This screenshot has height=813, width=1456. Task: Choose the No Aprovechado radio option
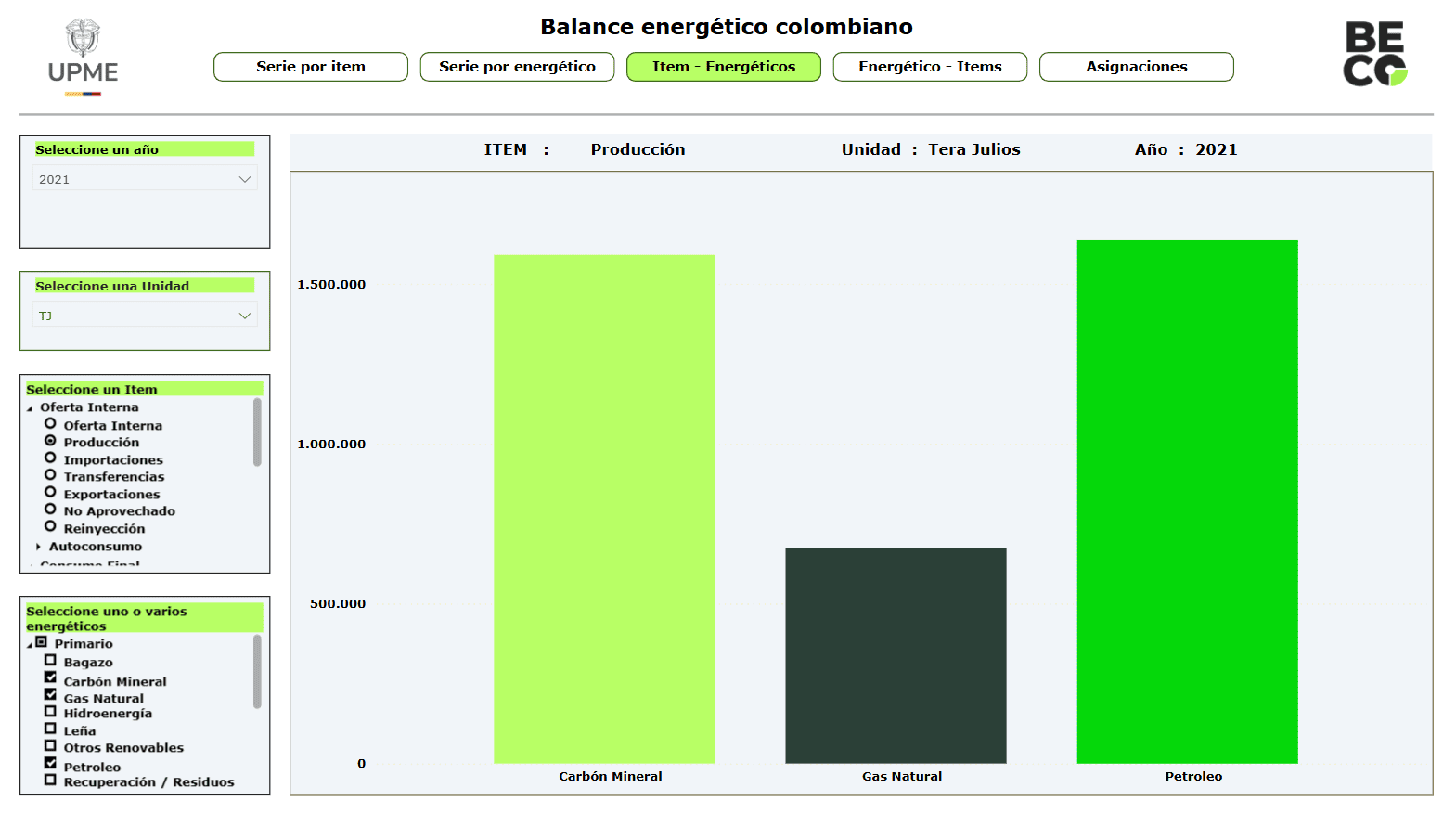(50, 509)
